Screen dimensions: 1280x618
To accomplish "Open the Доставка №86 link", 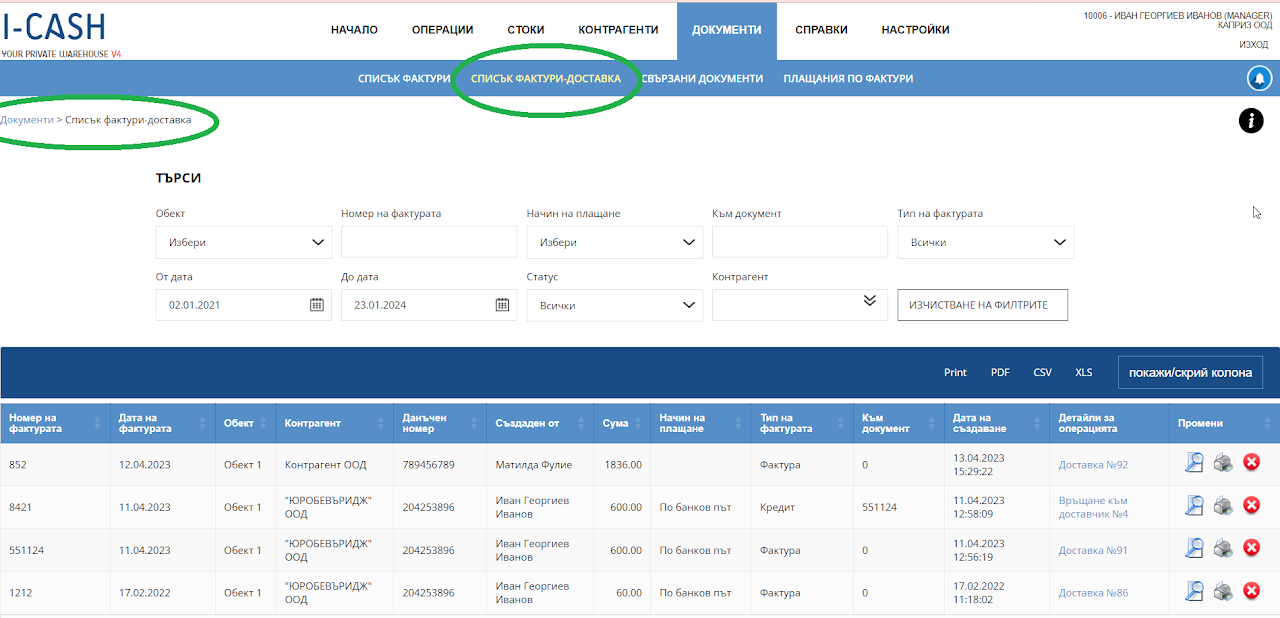I will (1093, 593).
